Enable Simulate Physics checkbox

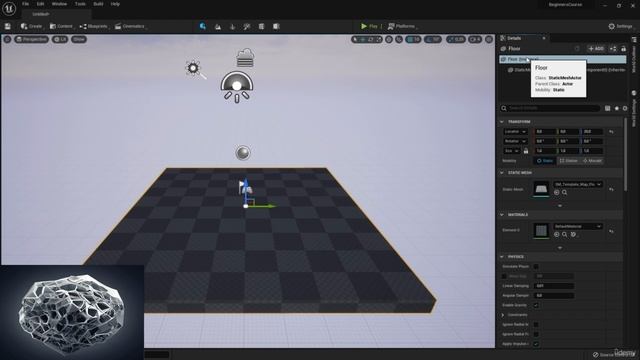click(x=536, y=267)
